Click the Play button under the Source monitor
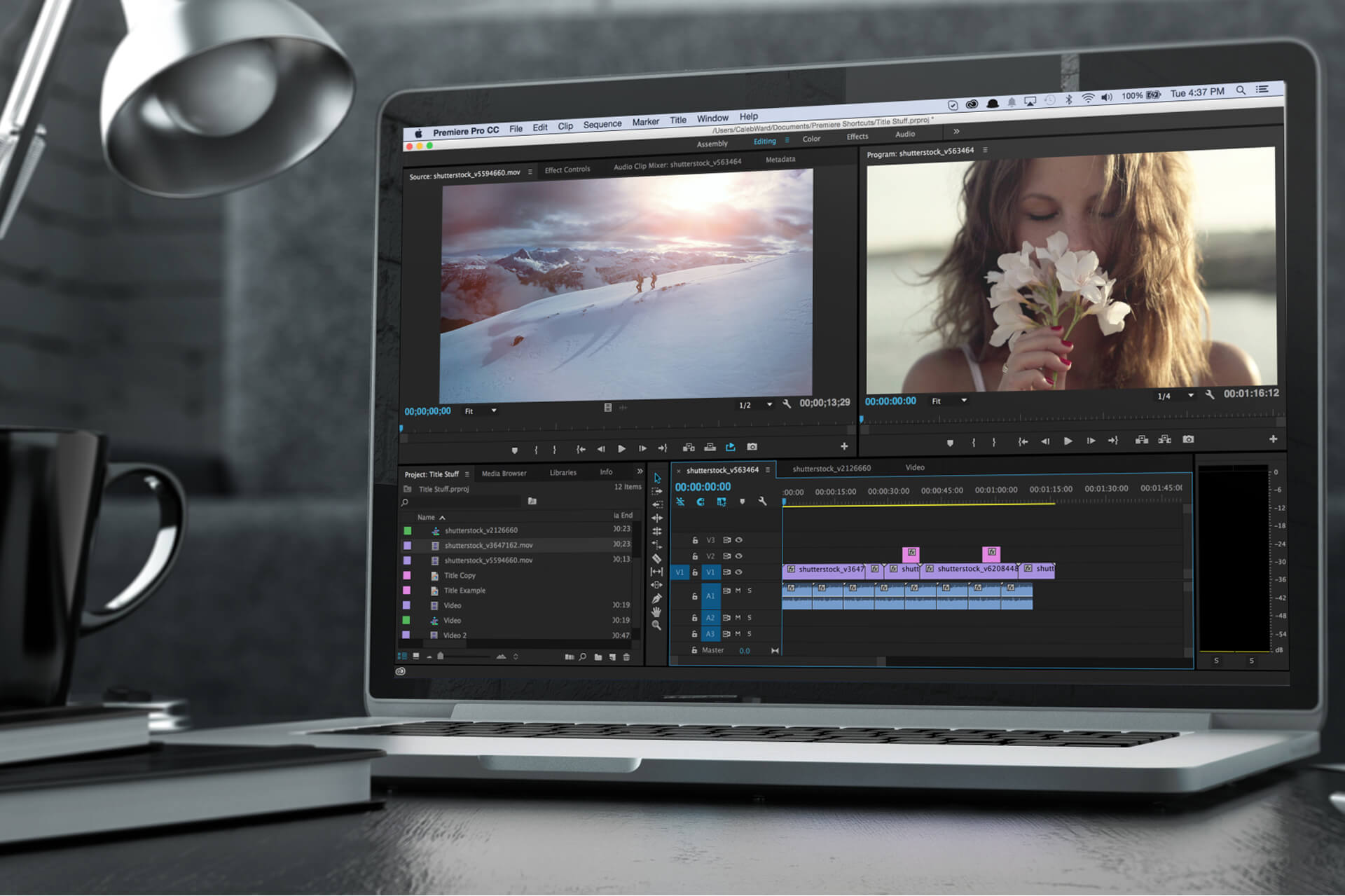This screenshot has width=1345, height=896. pyautogui.click(x=622, y=449)
